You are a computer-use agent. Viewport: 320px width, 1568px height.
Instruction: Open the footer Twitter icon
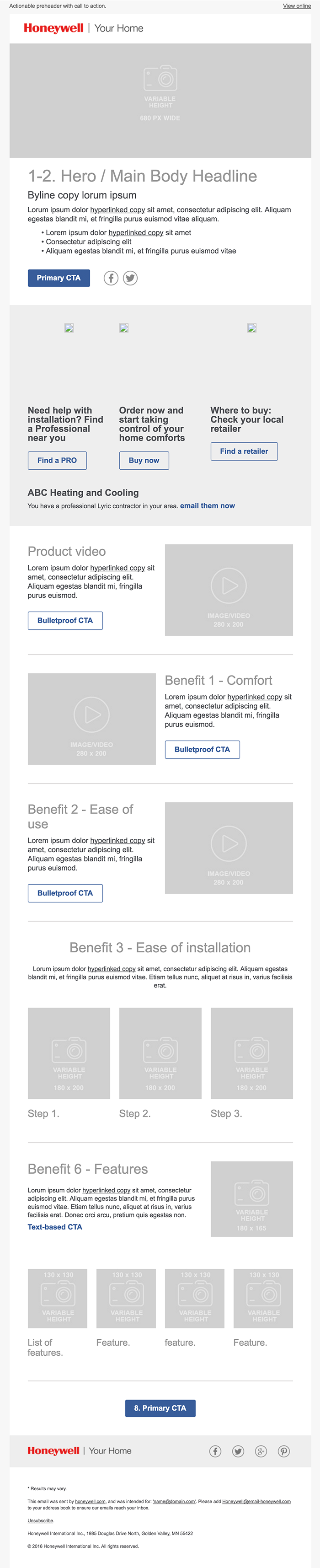(x=238, y=1451)
